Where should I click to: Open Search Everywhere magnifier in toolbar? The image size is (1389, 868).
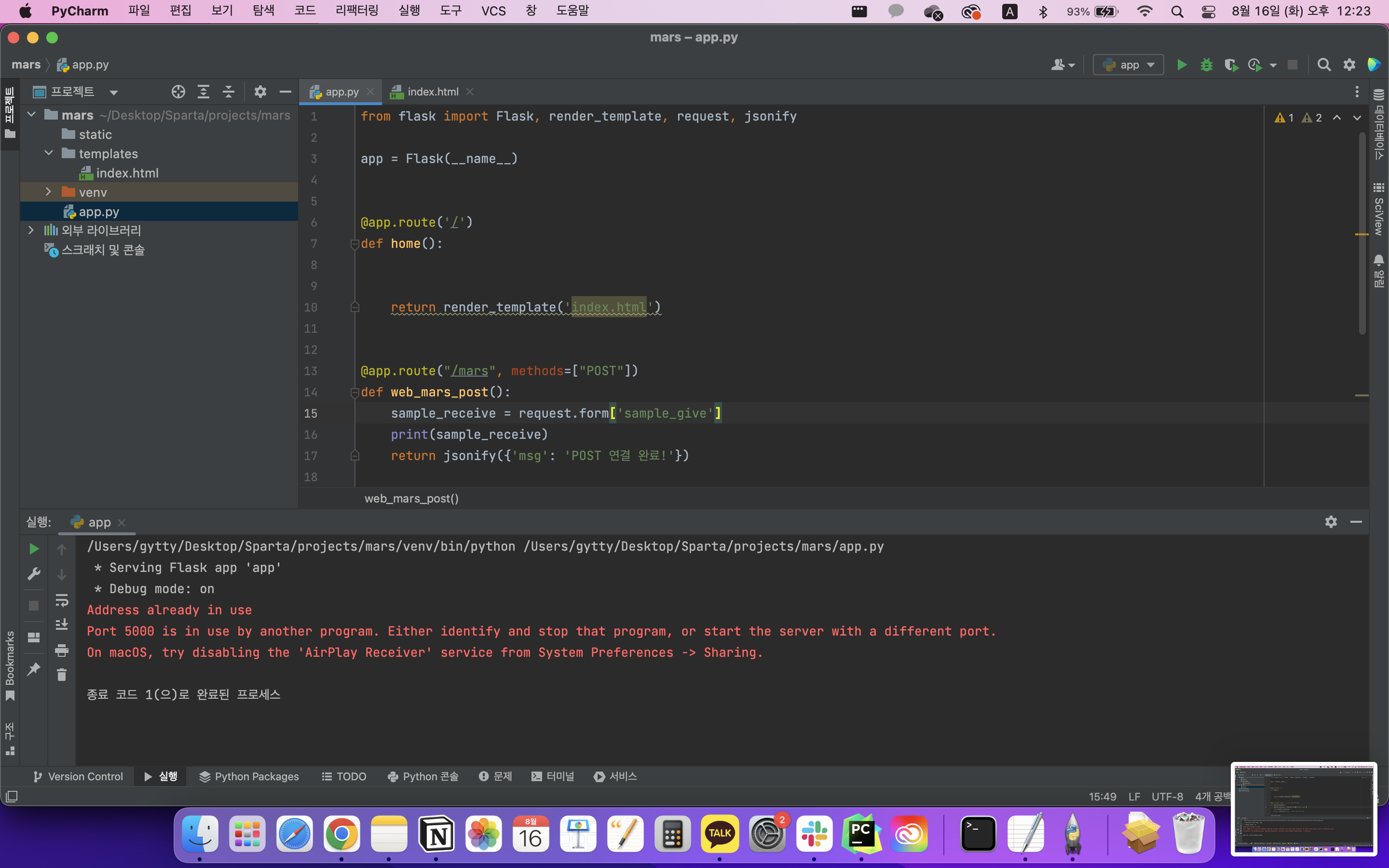pyautogui.click(x=1324, y=65)
